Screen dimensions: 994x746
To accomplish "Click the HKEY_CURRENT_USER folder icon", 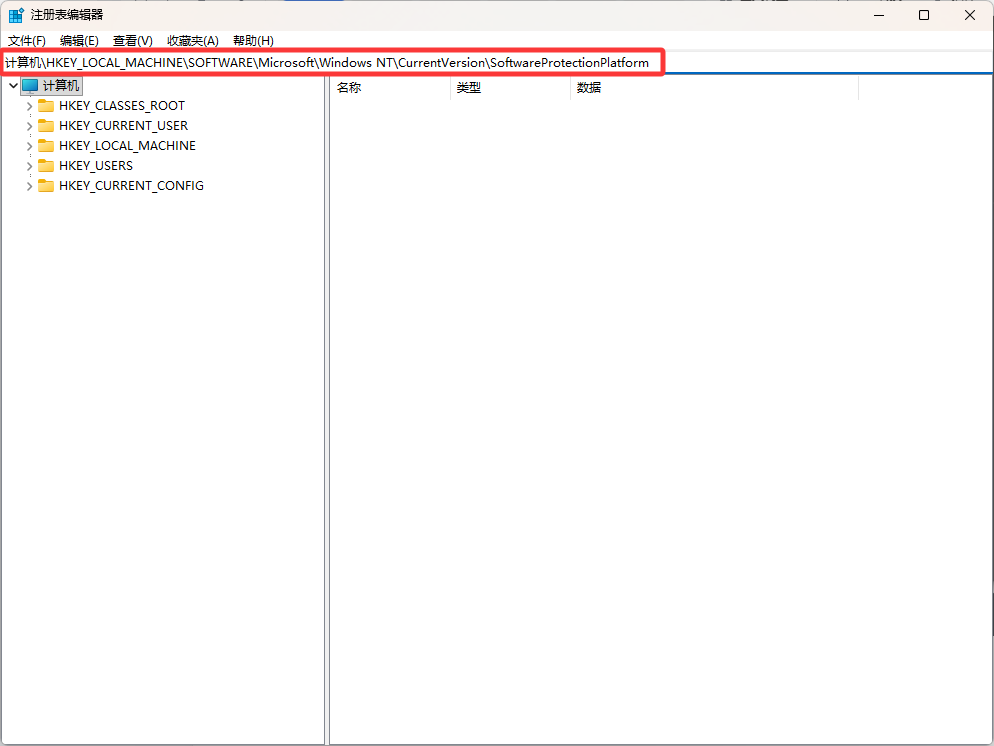I will 46,126.
